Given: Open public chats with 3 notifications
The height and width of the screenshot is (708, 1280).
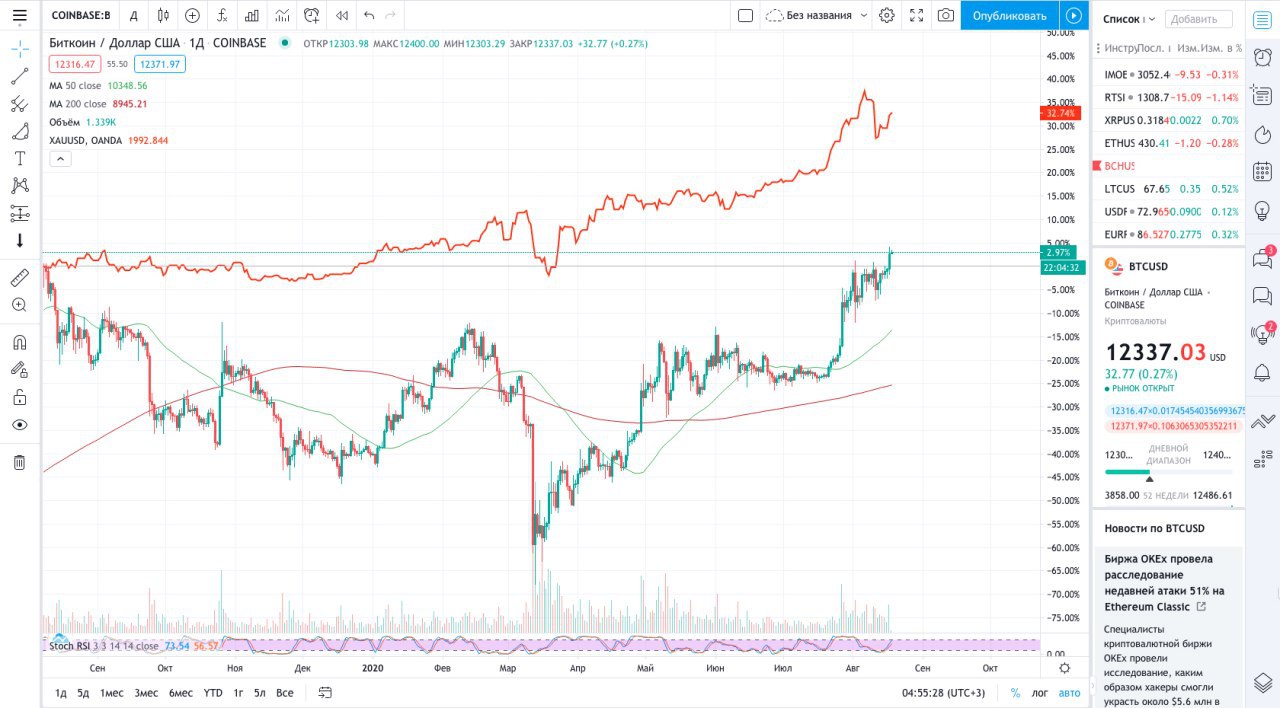Looking at the screenshot, I should coord(1262,258).
